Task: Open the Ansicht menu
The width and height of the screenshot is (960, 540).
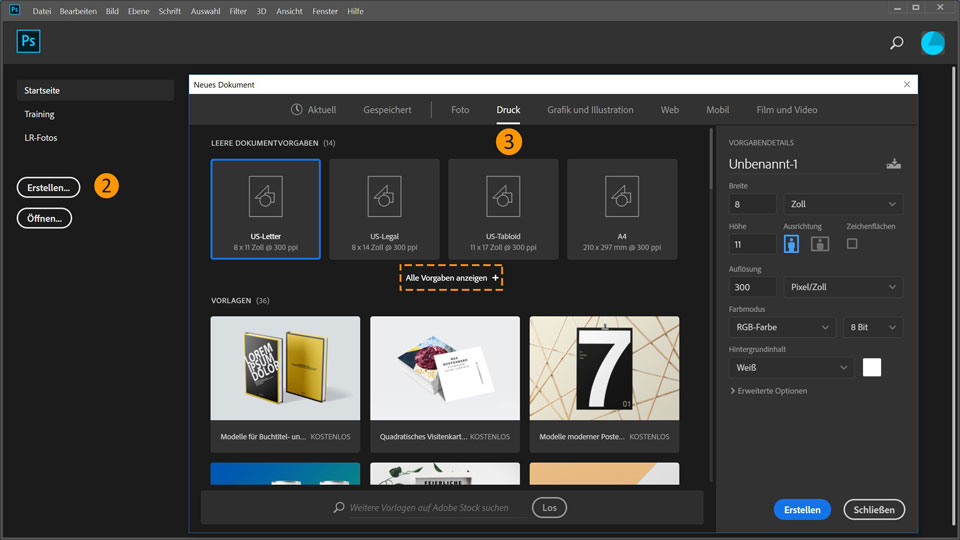Action: (289, 11)
